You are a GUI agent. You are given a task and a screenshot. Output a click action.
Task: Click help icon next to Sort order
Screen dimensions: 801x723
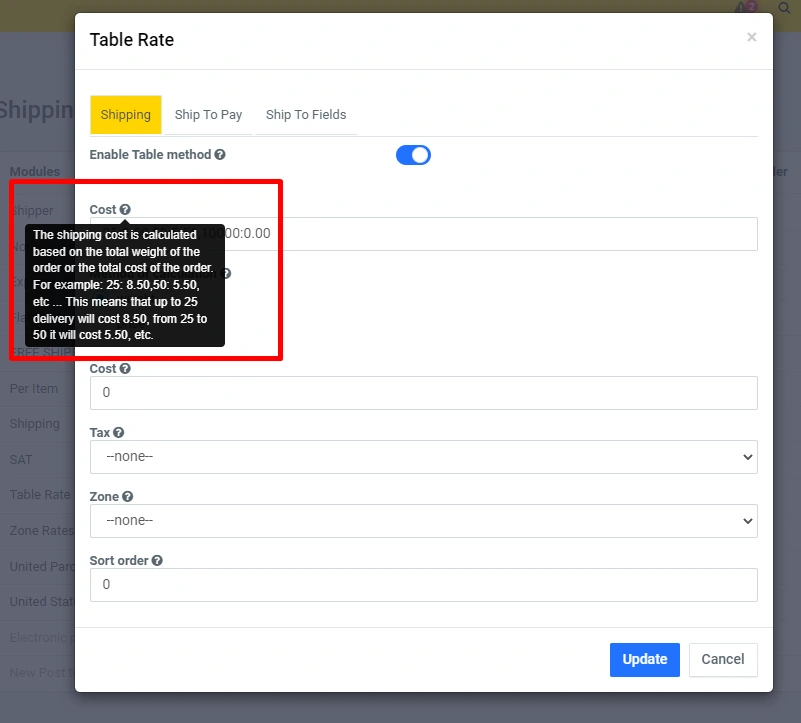pyautogui.click(x=157, y=561)
